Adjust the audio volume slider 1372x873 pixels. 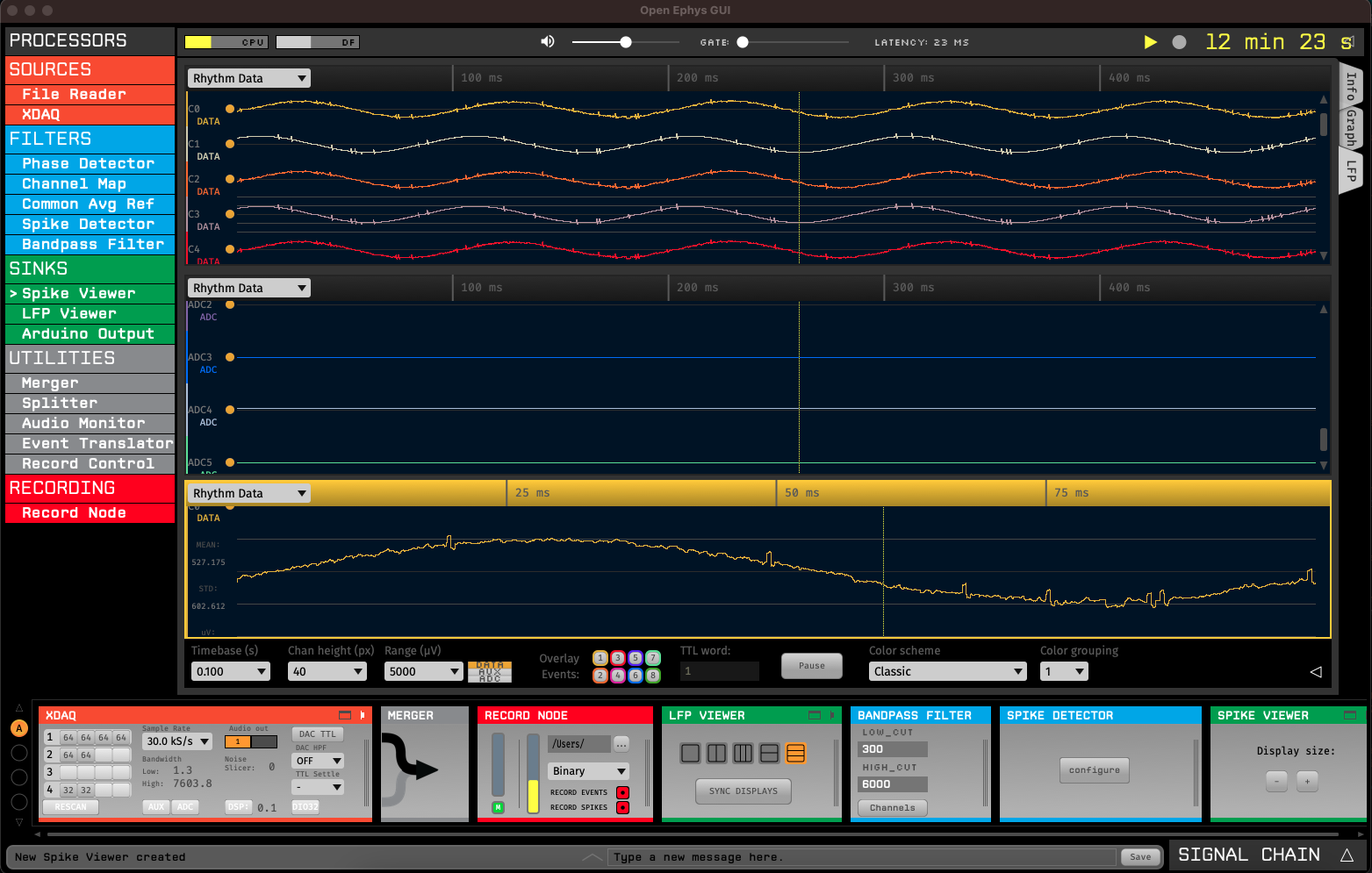click(625, 42)
